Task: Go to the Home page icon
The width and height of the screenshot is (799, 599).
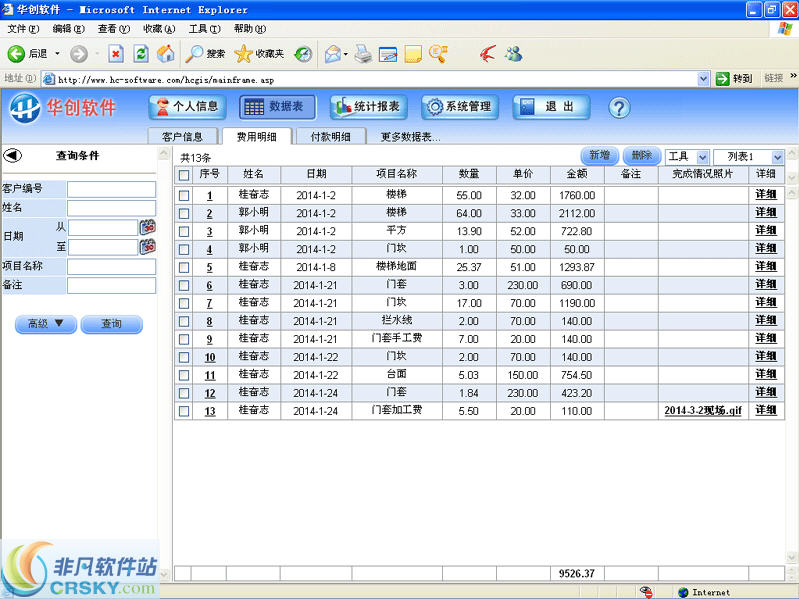Action: coord(165,53)
